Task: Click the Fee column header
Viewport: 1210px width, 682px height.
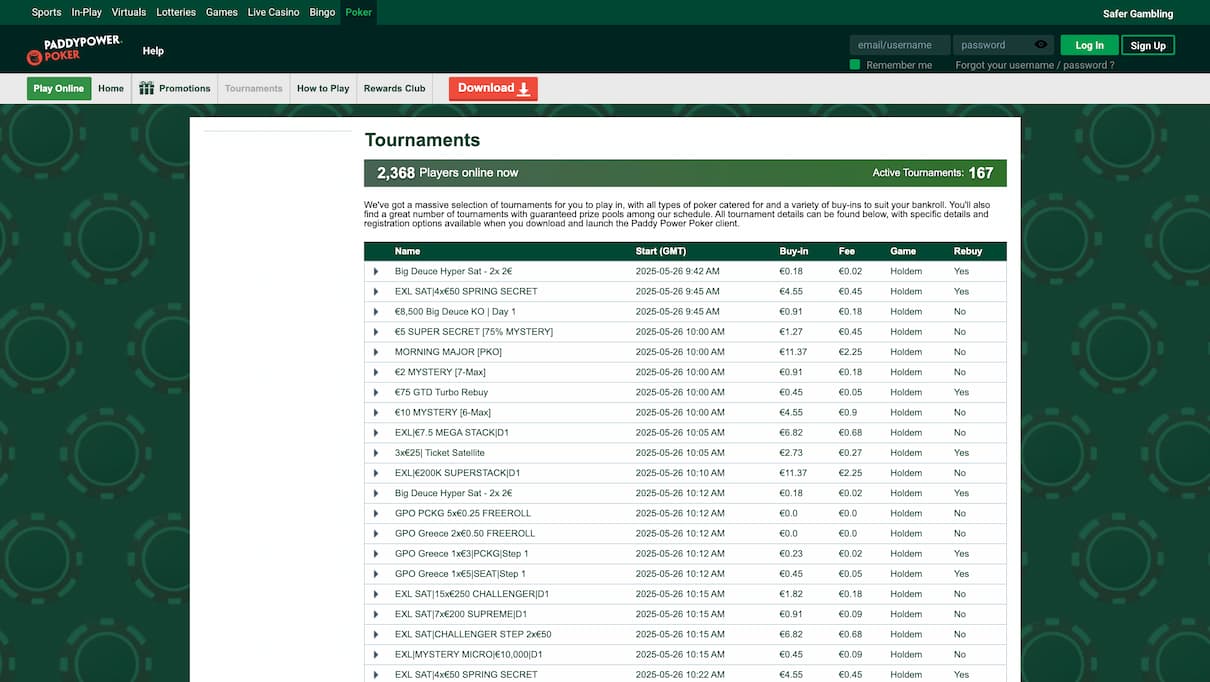Action: [x=847, y=251]
